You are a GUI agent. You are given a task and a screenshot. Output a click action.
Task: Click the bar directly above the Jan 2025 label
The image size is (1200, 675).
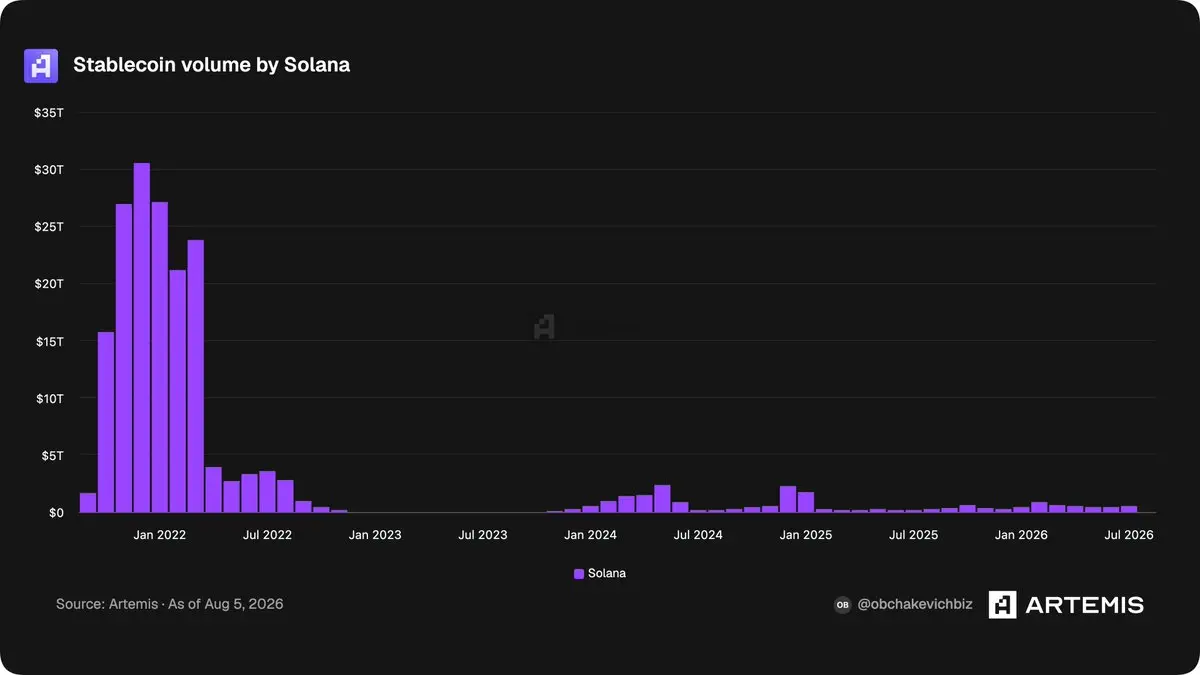806,503
